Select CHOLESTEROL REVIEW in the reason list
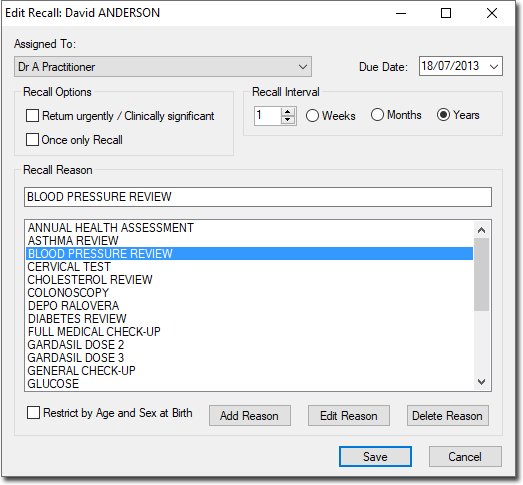The image size is (523, 485). point(249,280)
